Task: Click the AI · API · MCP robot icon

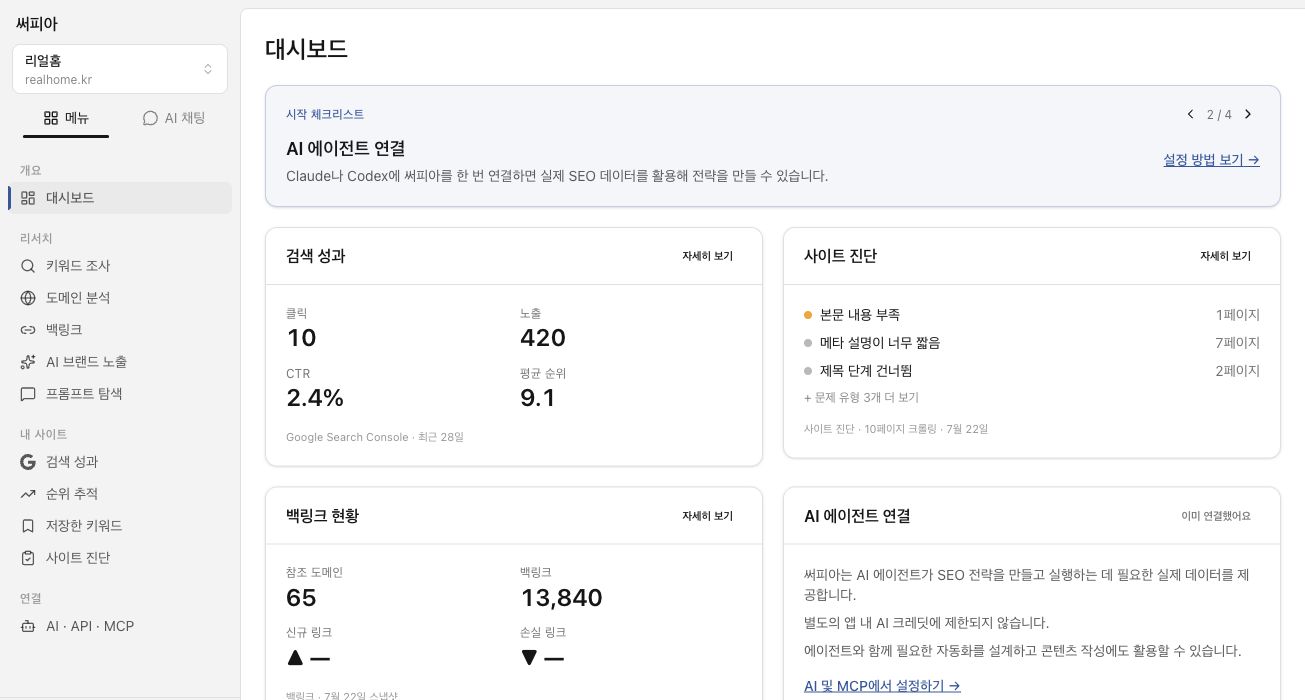Action: pyautogui.click(x=28, y=626)
